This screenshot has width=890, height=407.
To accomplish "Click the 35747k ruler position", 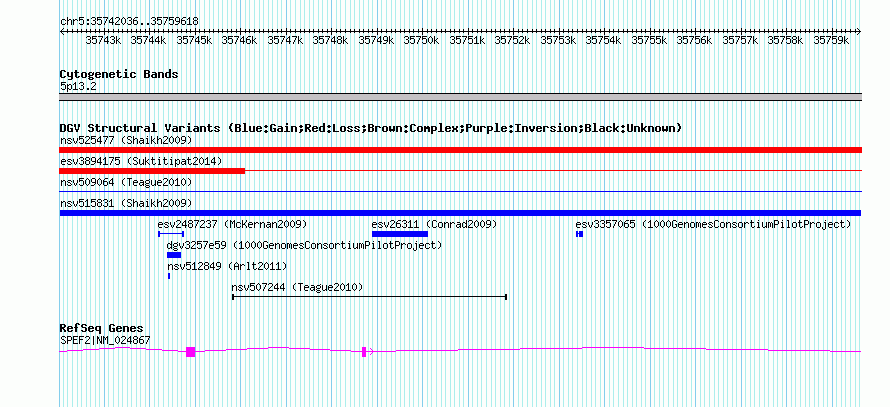I will point(285,40).
